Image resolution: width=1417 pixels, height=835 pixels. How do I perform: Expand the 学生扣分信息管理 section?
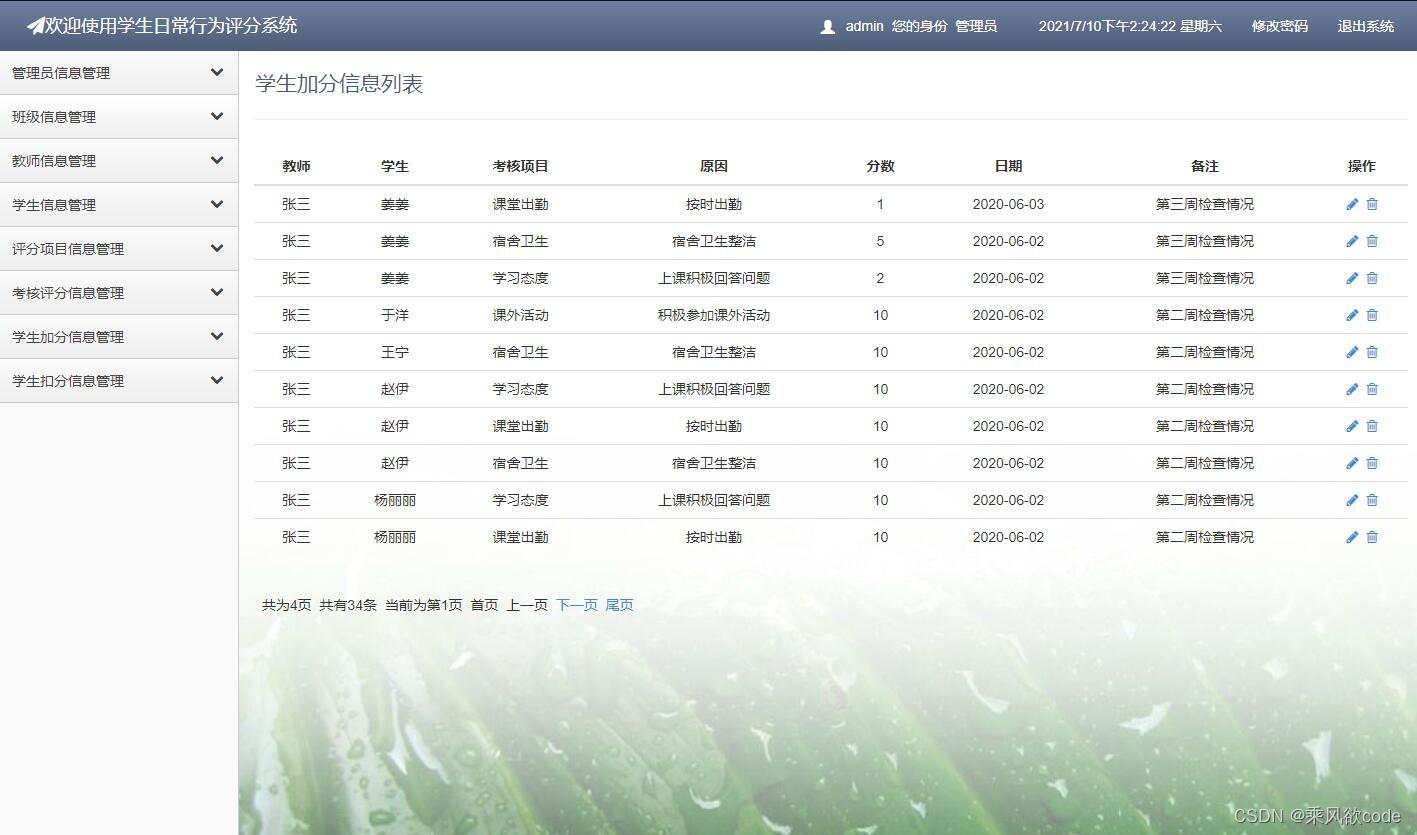coord(119,380)
